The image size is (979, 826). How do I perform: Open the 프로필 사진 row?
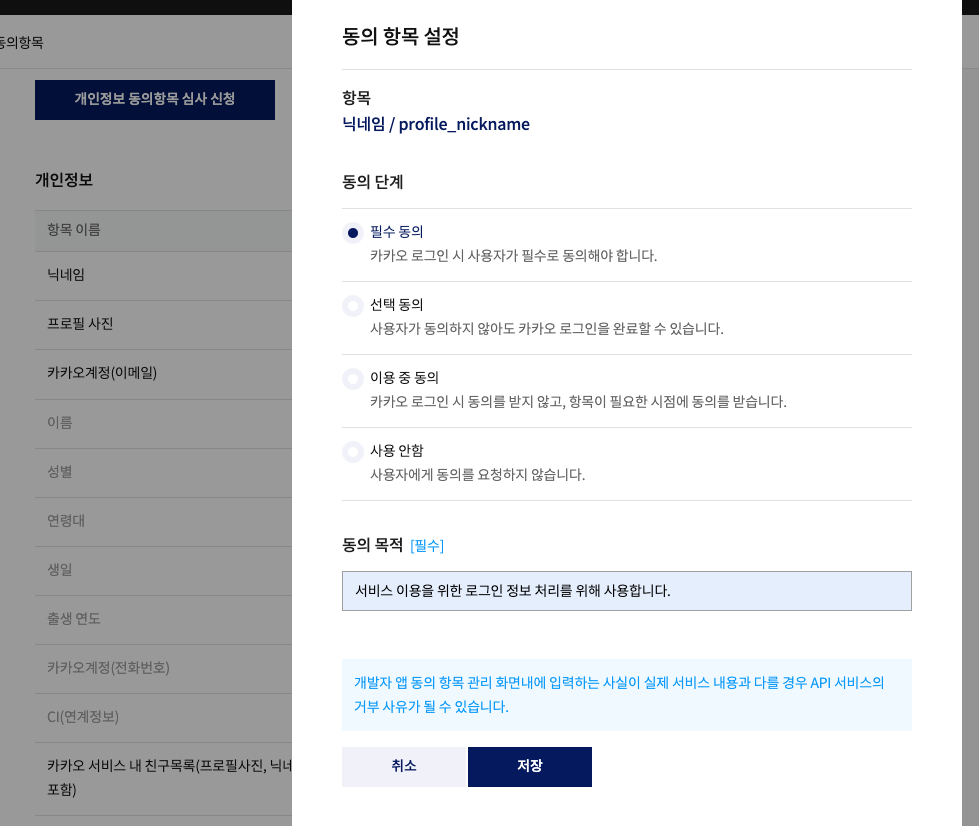point(163,325)
